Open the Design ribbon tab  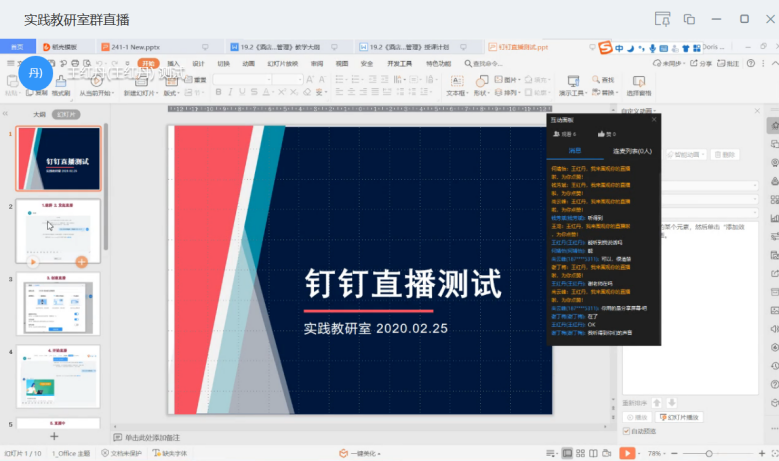click(198, 64)
